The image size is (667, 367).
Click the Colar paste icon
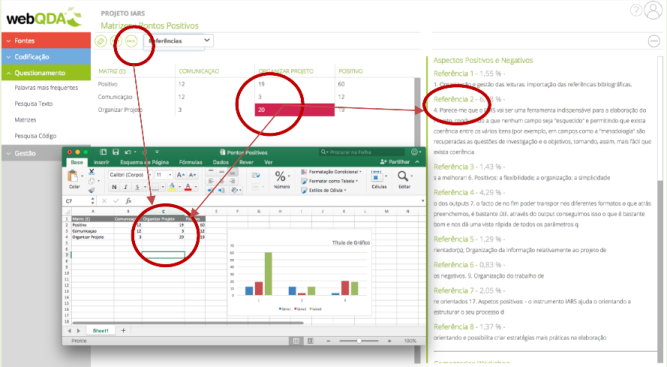point(74,179)
